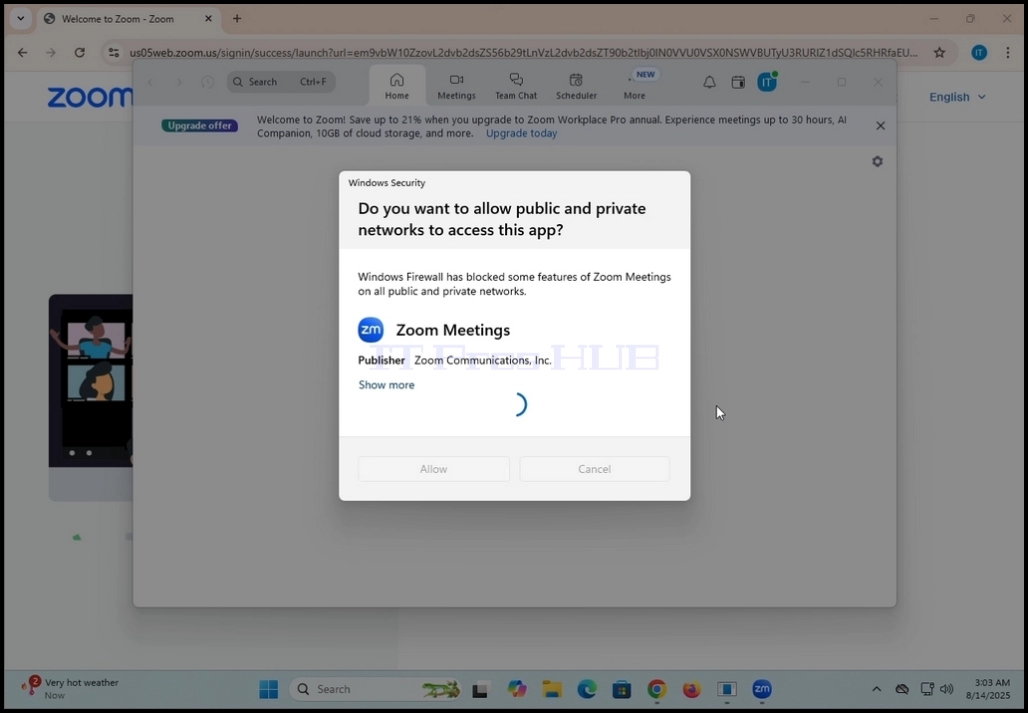Open Zoom notifications bell
Image resolution: width=1028 pixels, height=713 pixels.
[x=709, y=83]
